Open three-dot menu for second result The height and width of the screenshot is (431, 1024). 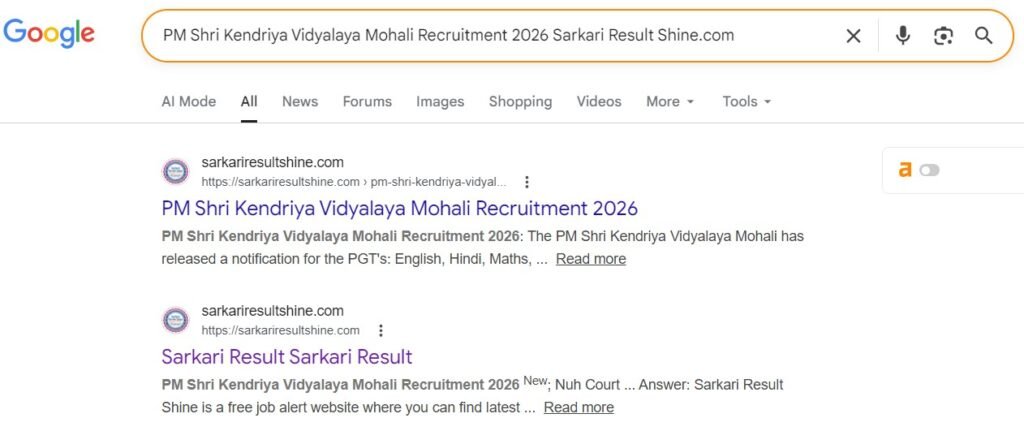click(x=380, y=330)
